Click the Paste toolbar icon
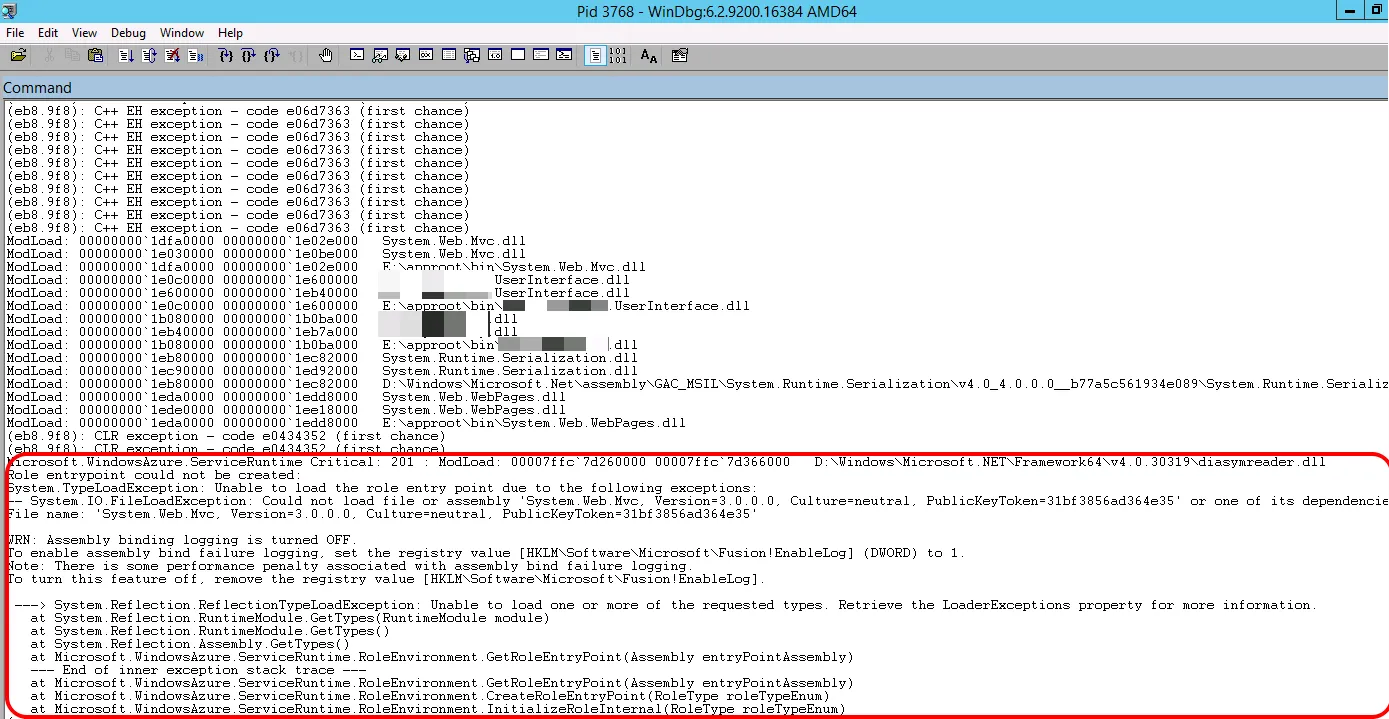 96,56
